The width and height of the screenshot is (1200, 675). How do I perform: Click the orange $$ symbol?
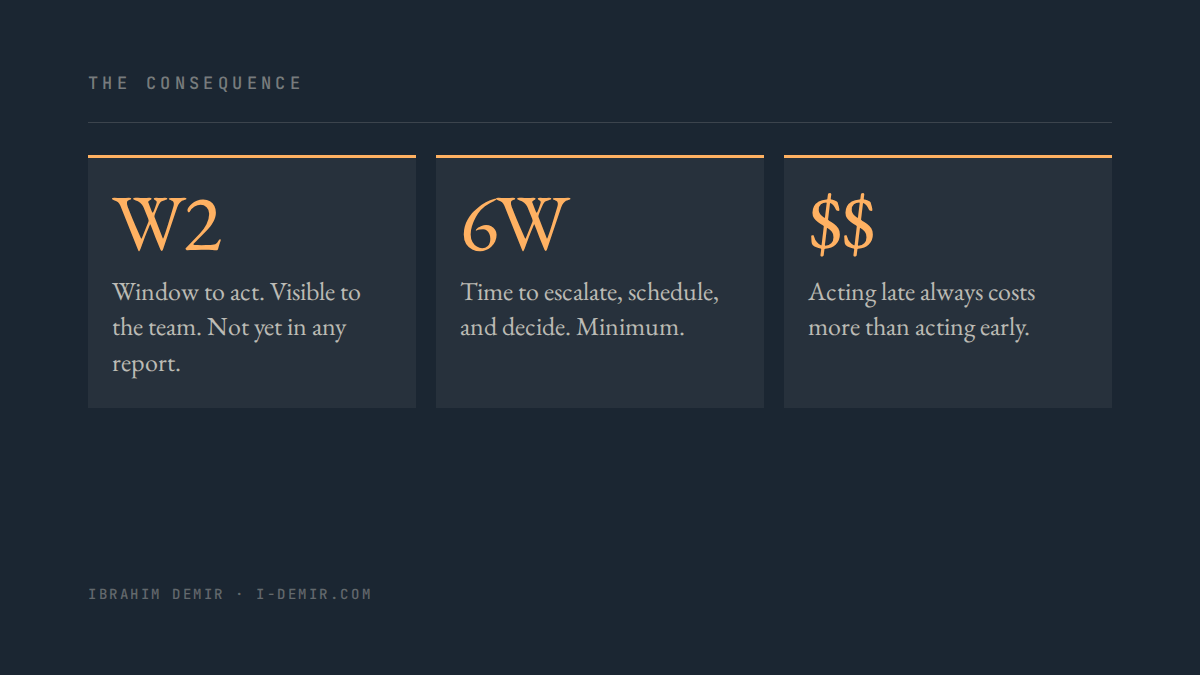(x=841, y=226)
